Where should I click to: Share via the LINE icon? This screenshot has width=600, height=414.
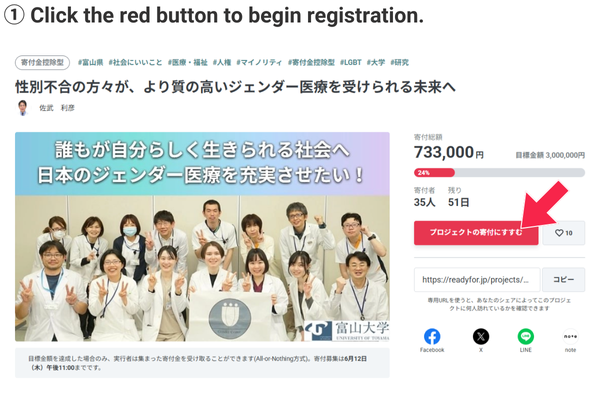click(525, 337)
